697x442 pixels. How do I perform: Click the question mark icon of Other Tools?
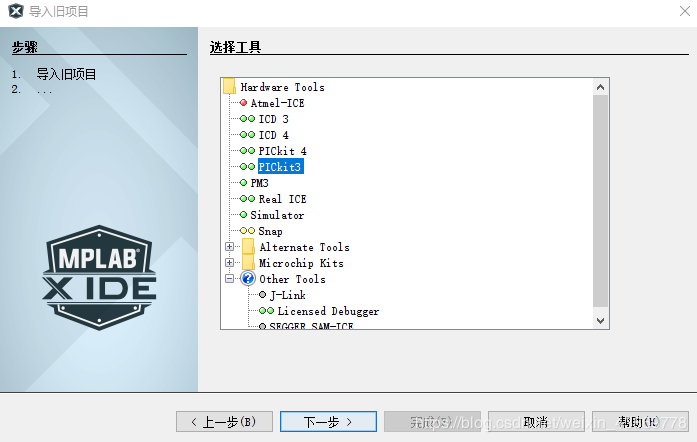click(x=248, y=279)
